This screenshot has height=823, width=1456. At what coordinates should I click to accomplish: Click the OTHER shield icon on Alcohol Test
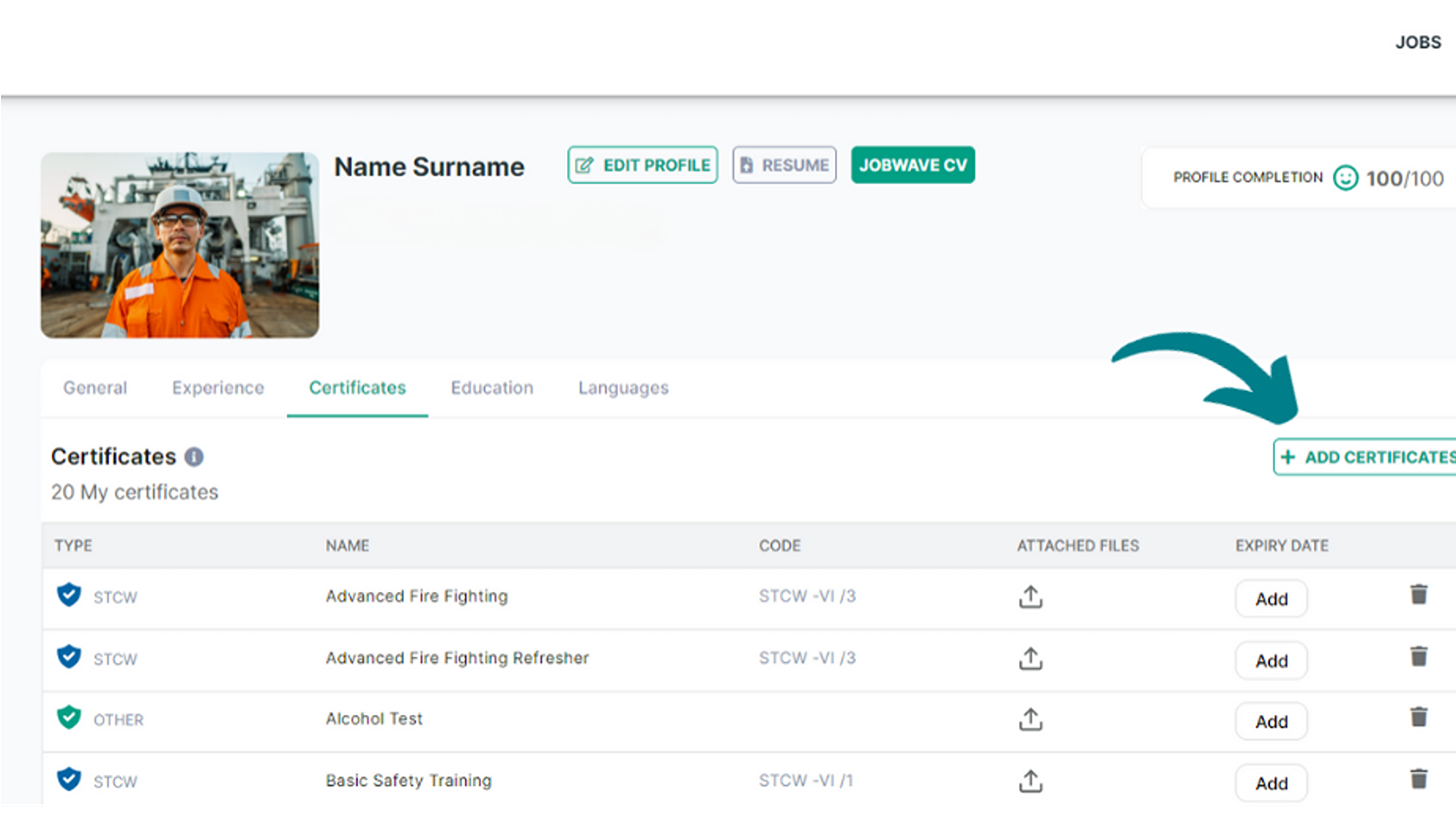(69, 718)
